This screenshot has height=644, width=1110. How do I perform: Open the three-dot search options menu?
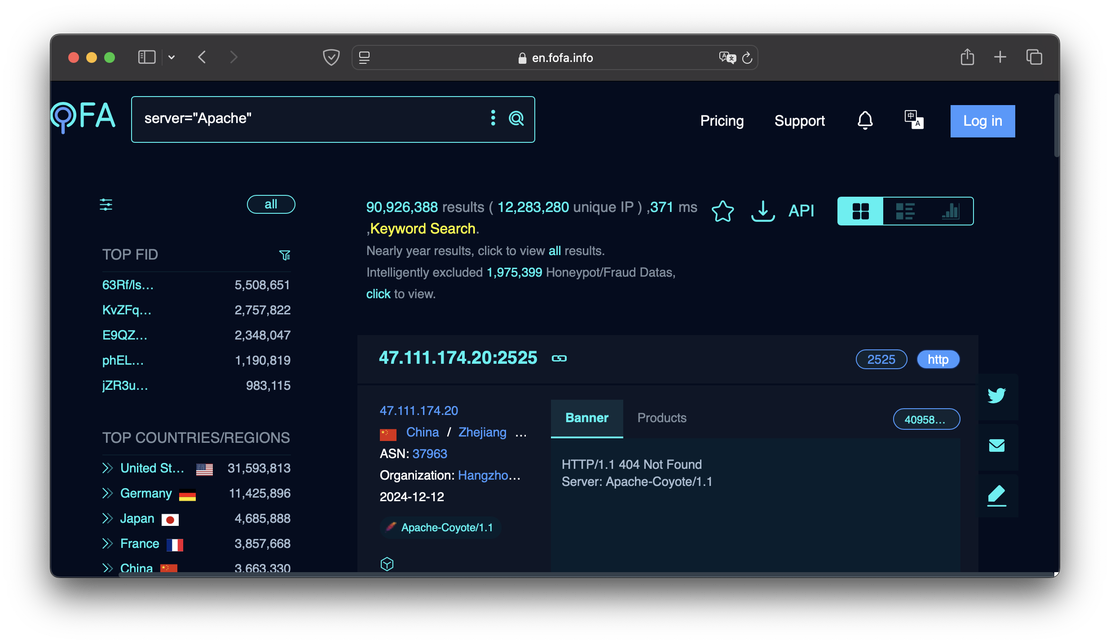pyautogui.click(x=492, y=119)
